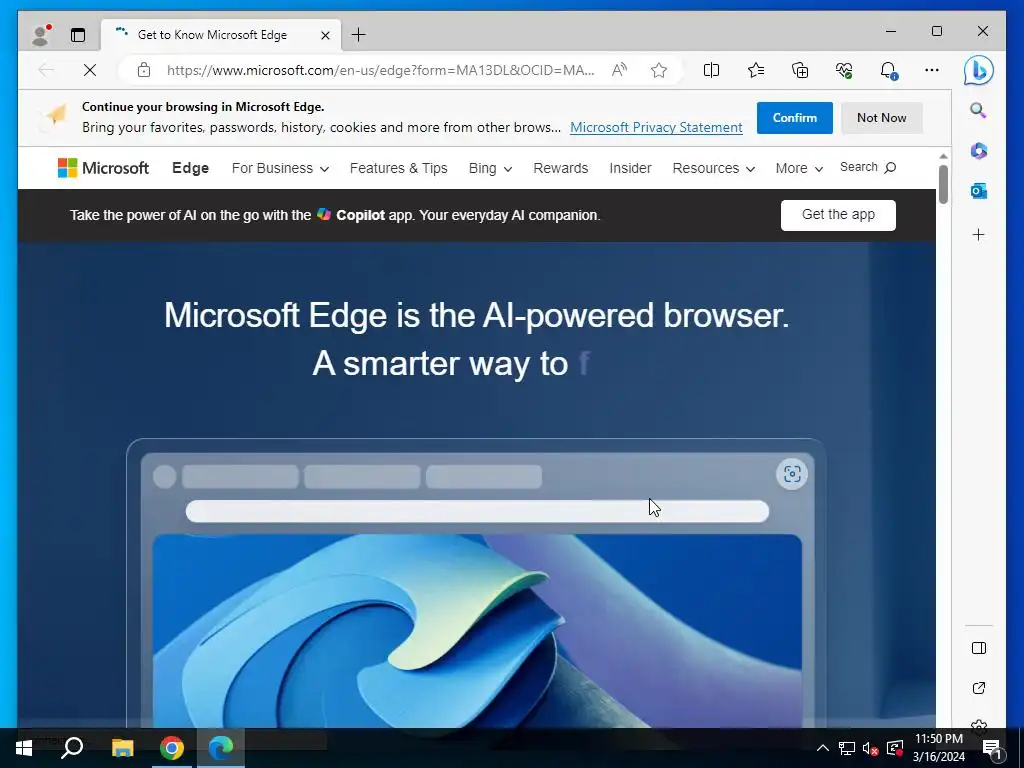Close the Get to Know Microsoft Edge tab
Image resolution: width=1024 pixels, height=768 pixels.
pyautogui.click(x=325, y=35)
